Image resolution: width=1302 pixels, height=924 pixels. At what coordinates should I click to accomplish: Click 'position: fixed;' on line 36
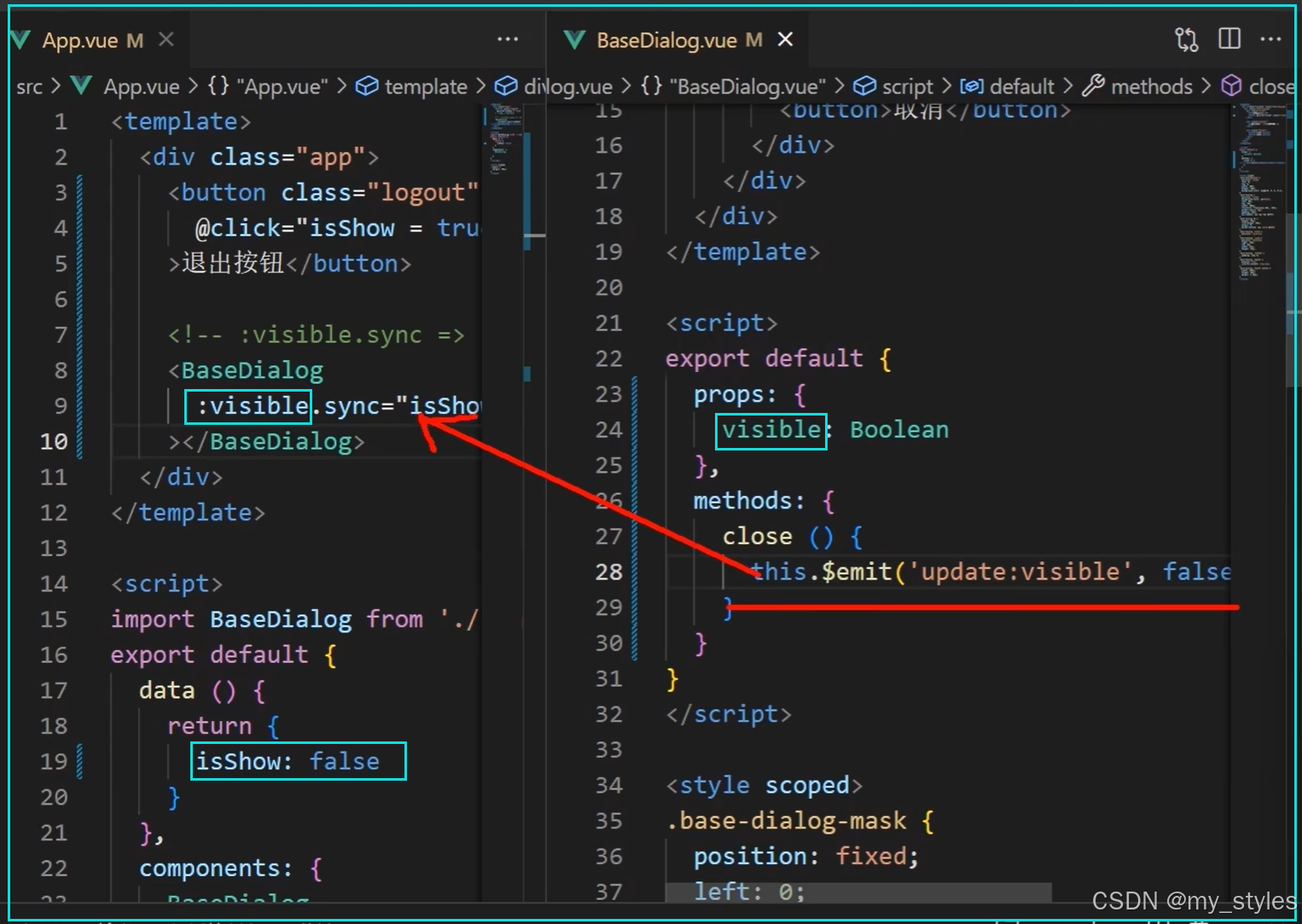pos(806,856)
